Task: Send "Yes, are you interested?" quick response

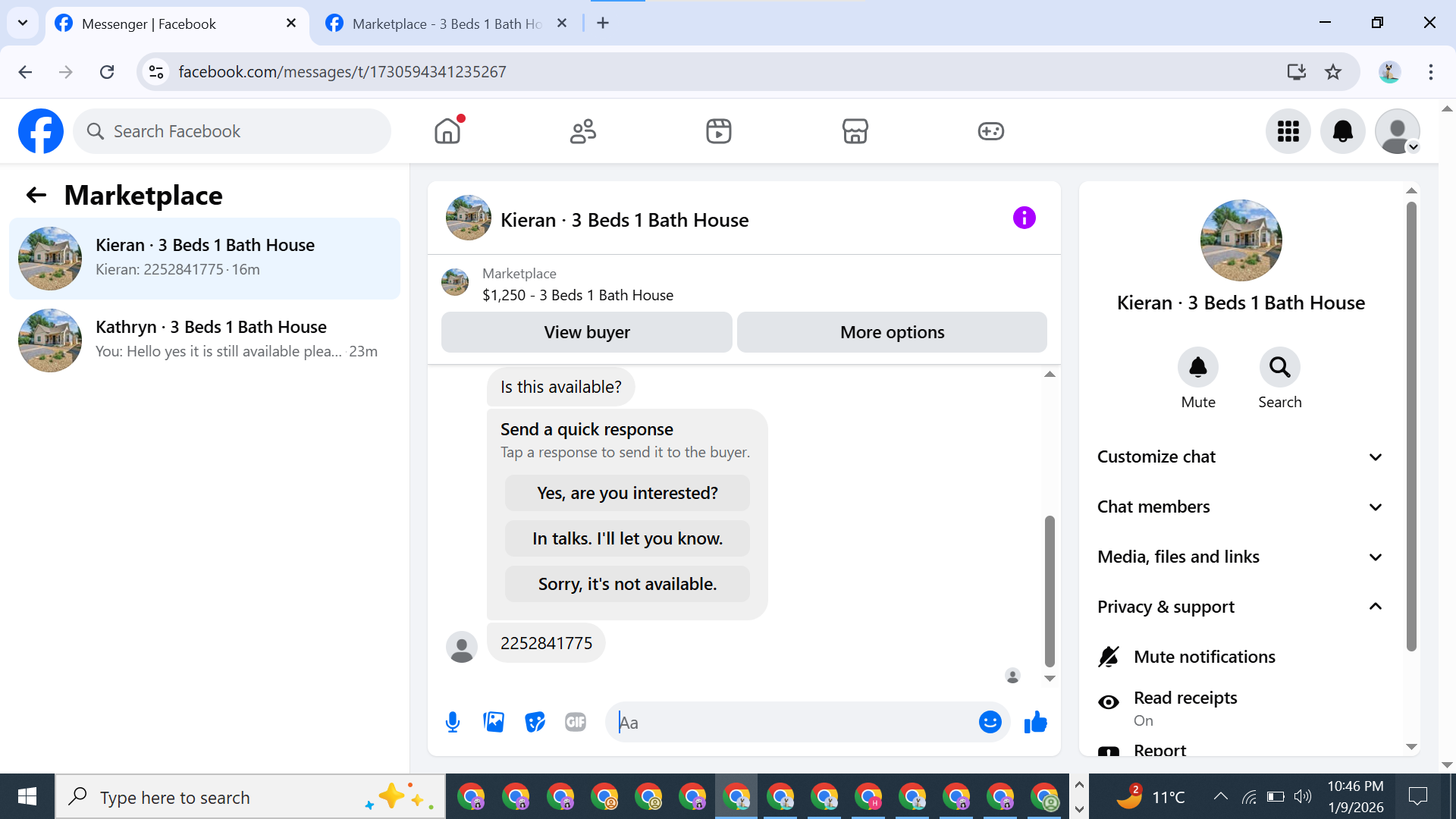Action: coord(627,493)
